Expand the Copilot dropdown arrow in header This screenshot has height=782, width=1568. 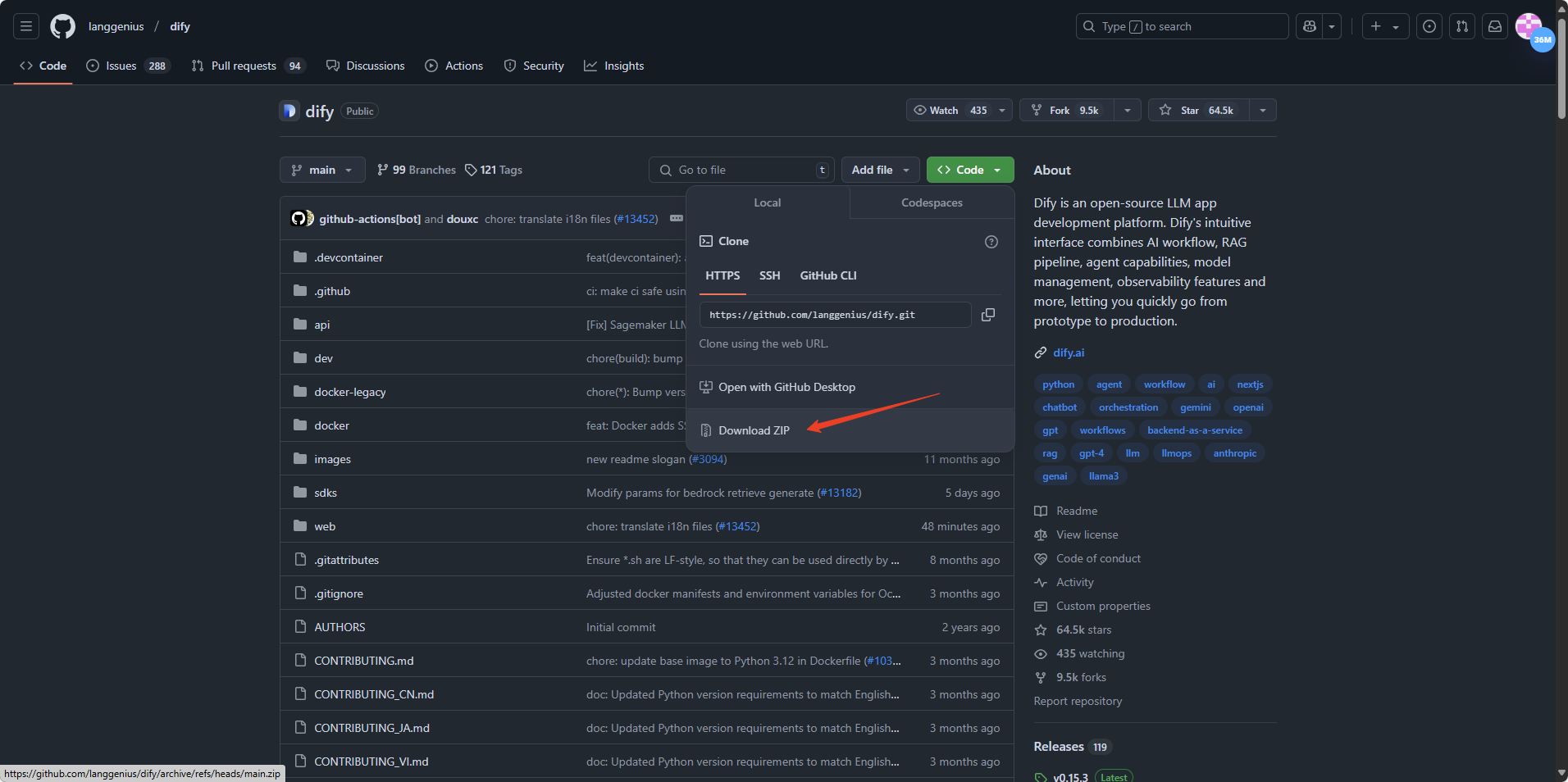[x=1332, y=26]
